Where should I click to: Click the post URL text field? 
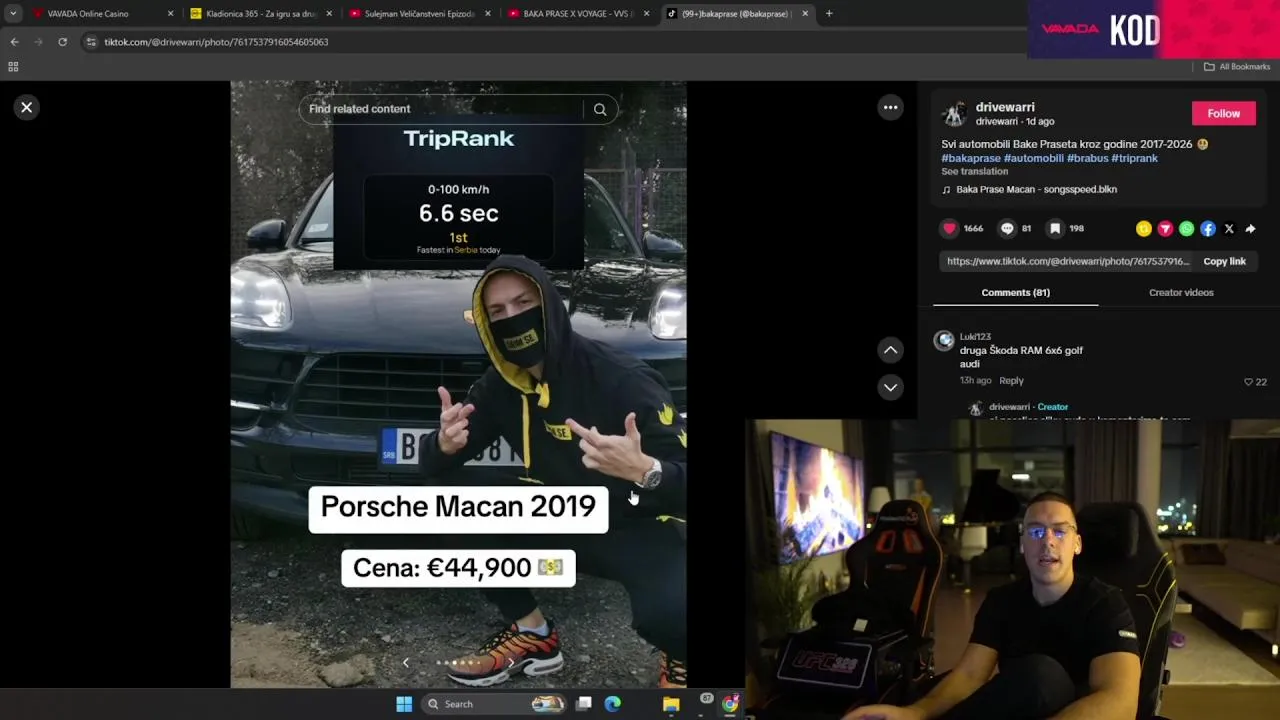[x=1066, y=261]
